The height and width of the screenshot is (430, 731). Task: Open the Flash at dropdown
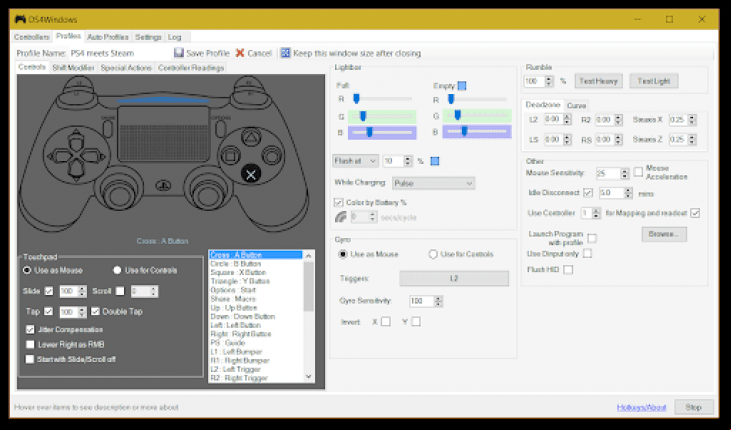pyautogui.click(x=355, y=161)
